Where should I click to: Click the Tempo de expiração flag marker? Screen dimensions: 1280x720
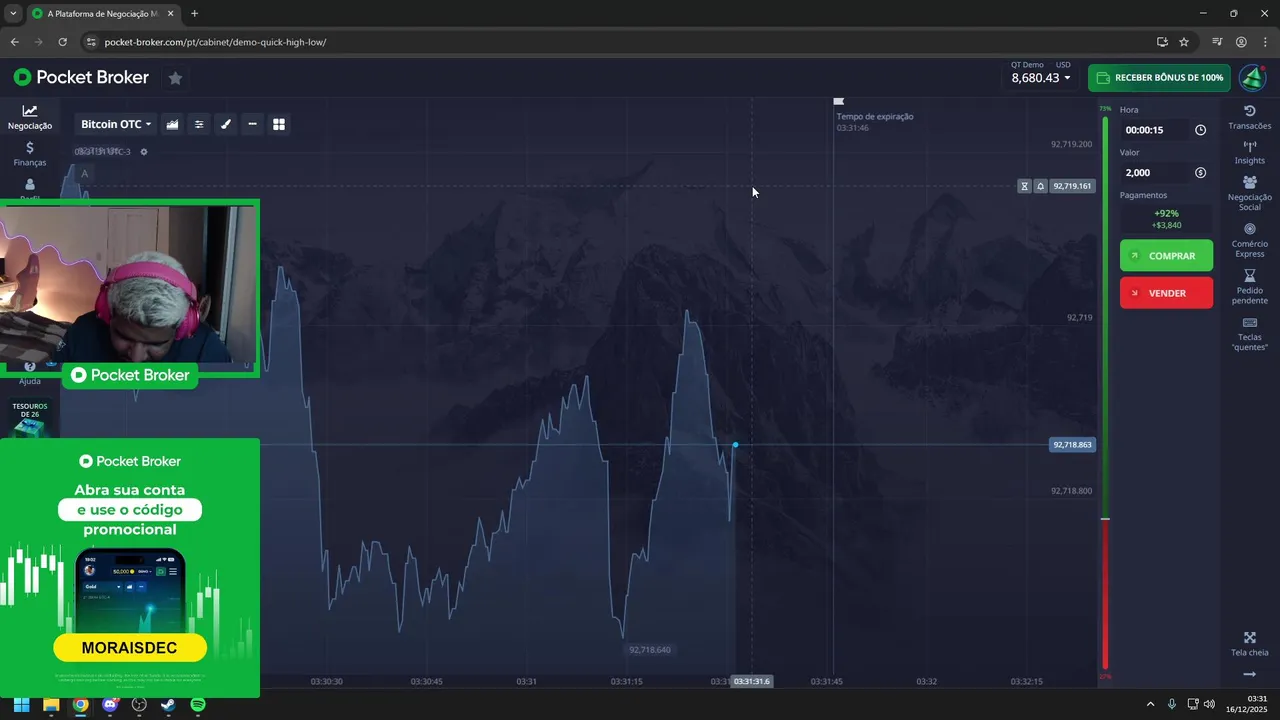[839, 101]
